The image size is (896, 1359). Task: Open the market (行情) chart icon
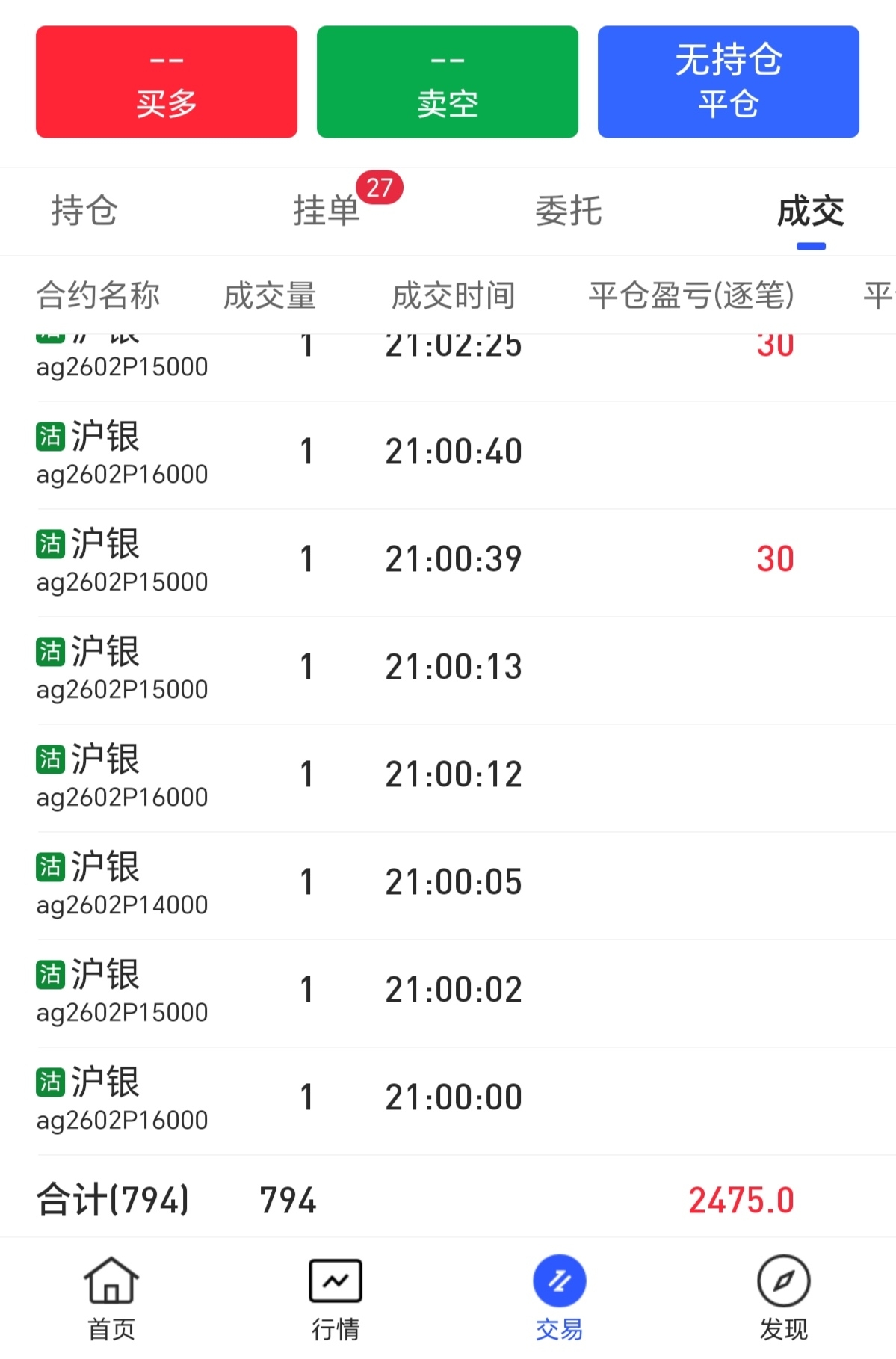pos(336,1280)
